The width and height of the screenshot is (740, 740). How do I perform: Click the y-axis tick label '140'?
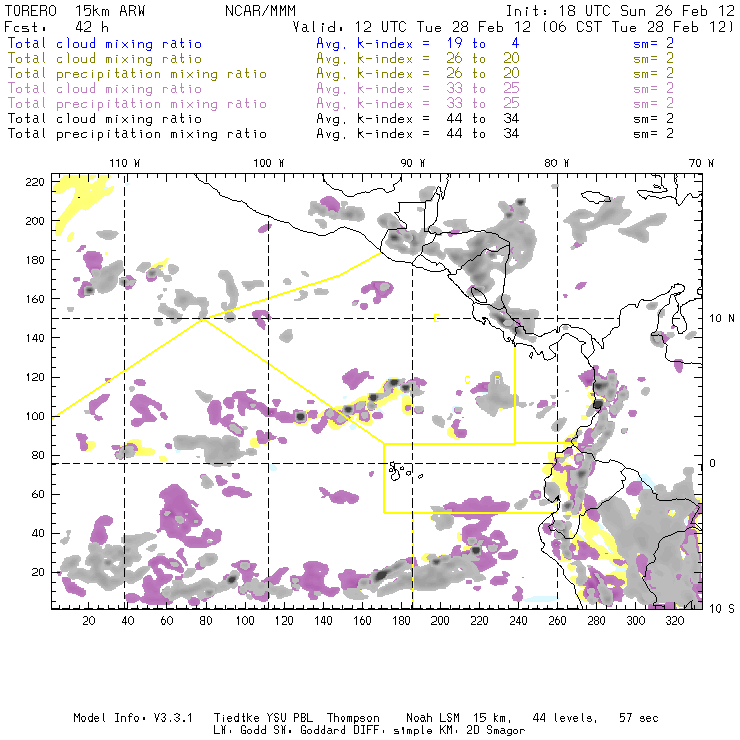pyautogui.click(x=35, y=338)
